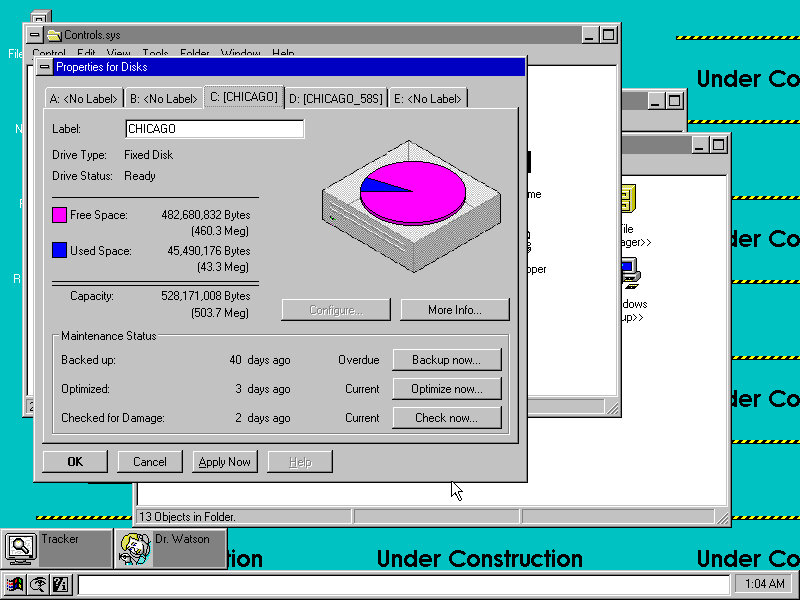Open the File Manager cabinet icon
The width and height of the screenshot is (800, 600).
pos(628,200)
